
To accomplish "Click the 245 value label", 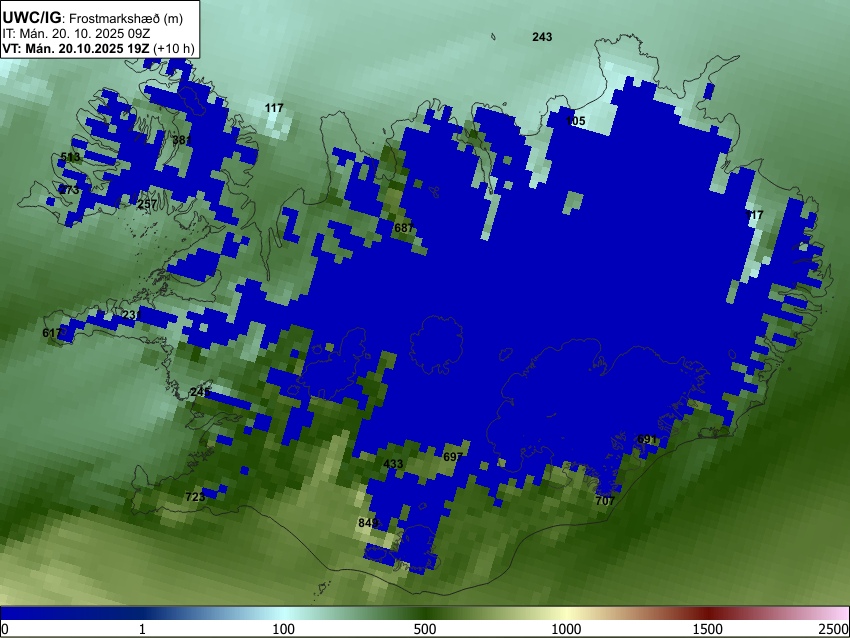I will coord(200,392).
